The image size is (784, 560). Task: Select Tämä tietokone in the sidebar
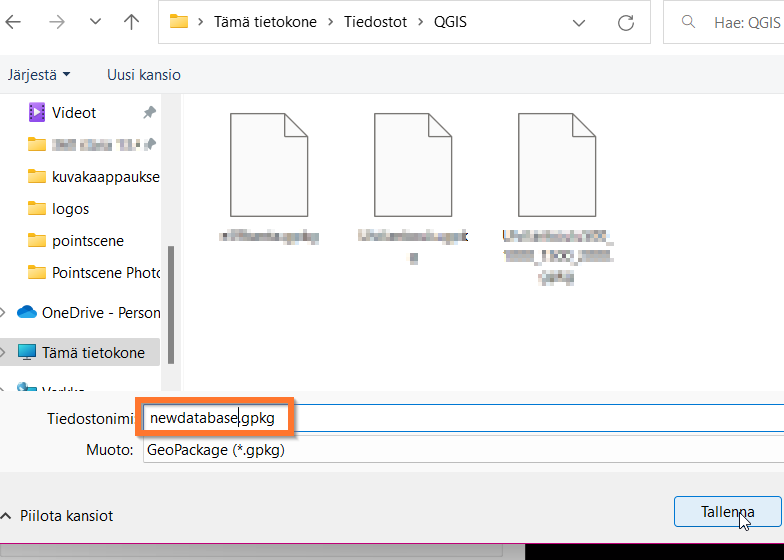(x=80, y=352)
